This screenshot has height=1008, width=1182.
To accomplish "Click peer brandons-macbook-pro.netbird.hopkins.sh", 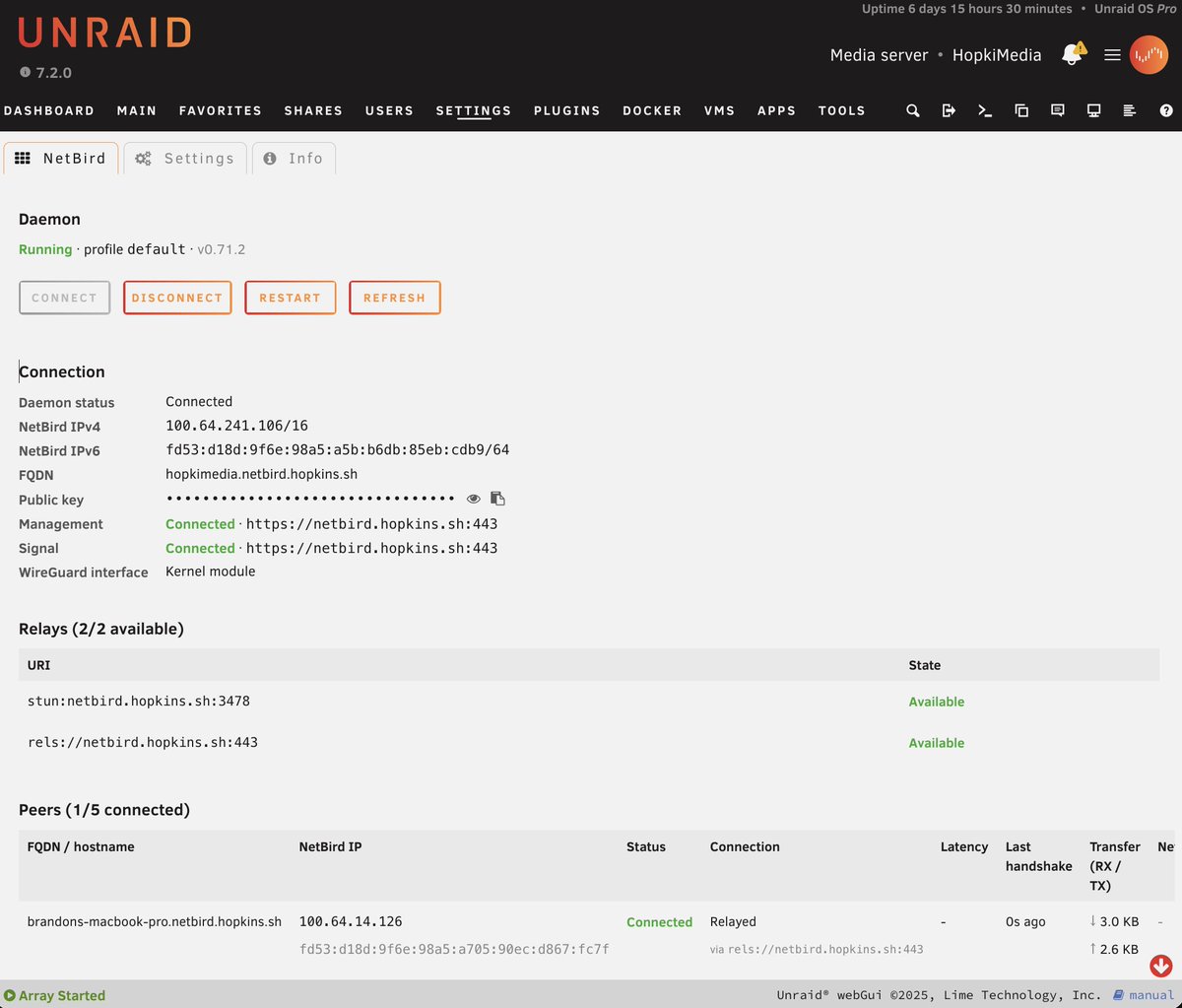I will coord(155,922).
